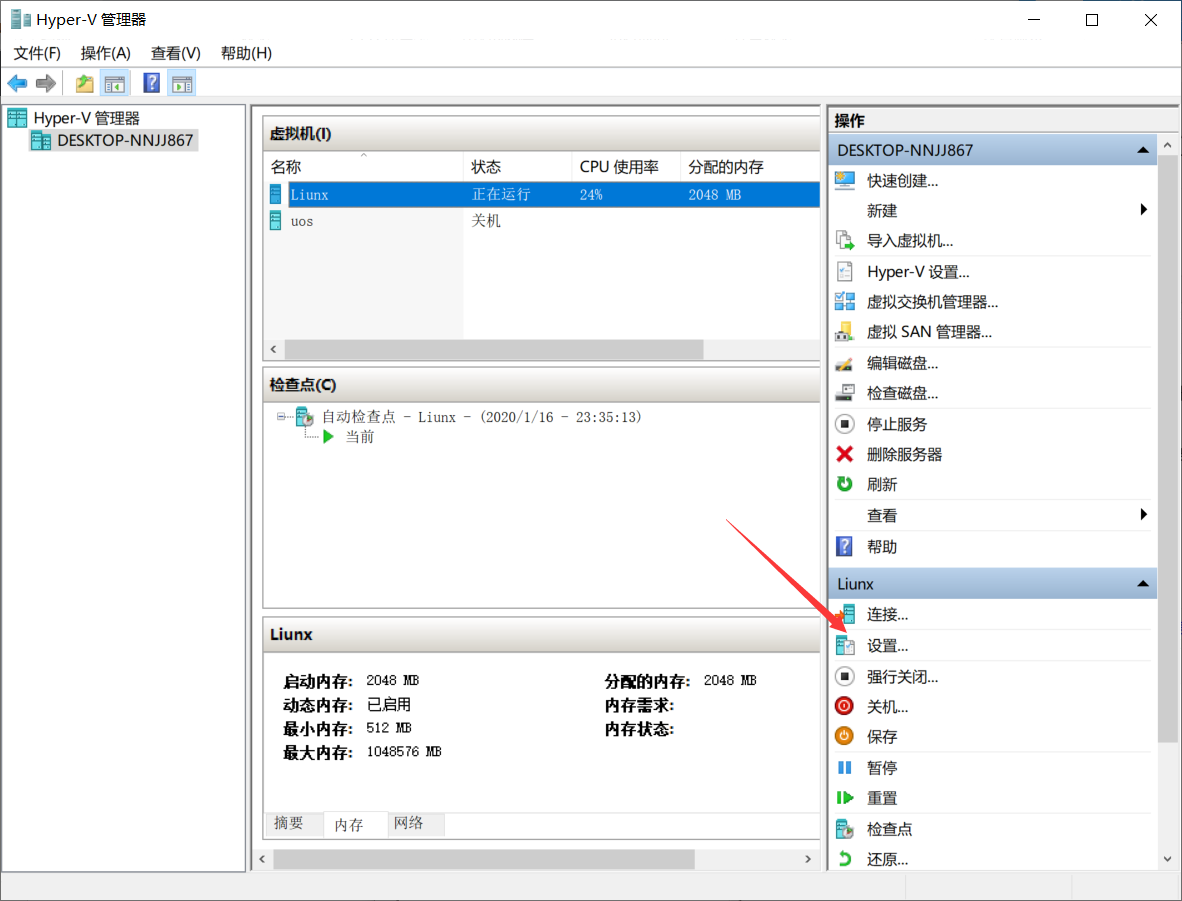点击工具栏的帮助问号图标
Image resolution: width=1182 pixels, height=901 pixels.
(x=151, y=83)
